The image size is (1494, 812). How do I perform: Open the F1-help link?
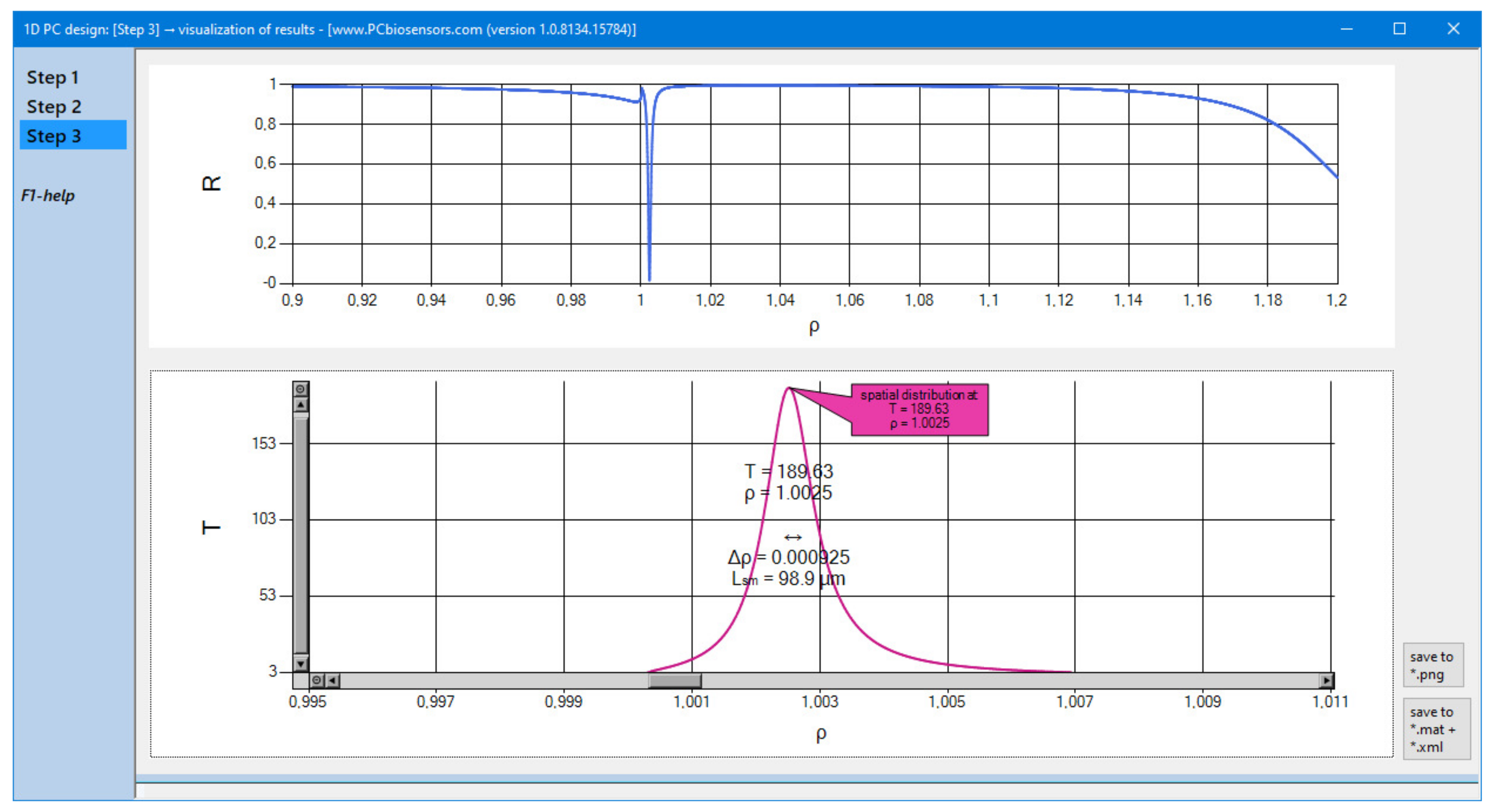(47, 196)
